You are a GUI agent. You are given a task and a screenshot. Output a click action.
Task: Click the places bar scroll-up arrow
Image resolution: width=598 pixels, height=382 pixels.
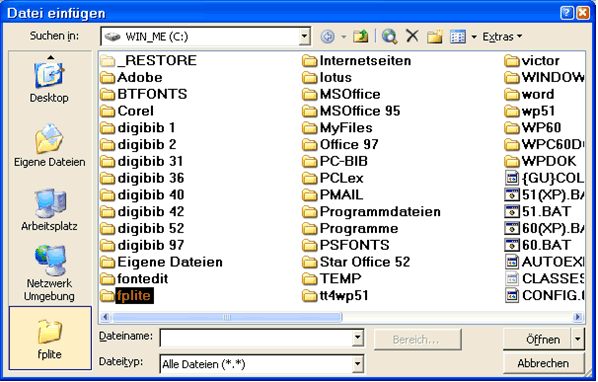tap(50, 58)
